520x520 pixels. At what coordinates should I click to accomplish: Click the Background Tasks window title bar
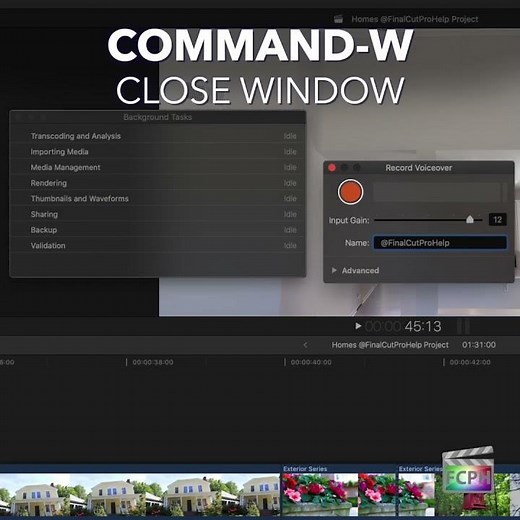point(158,117)
